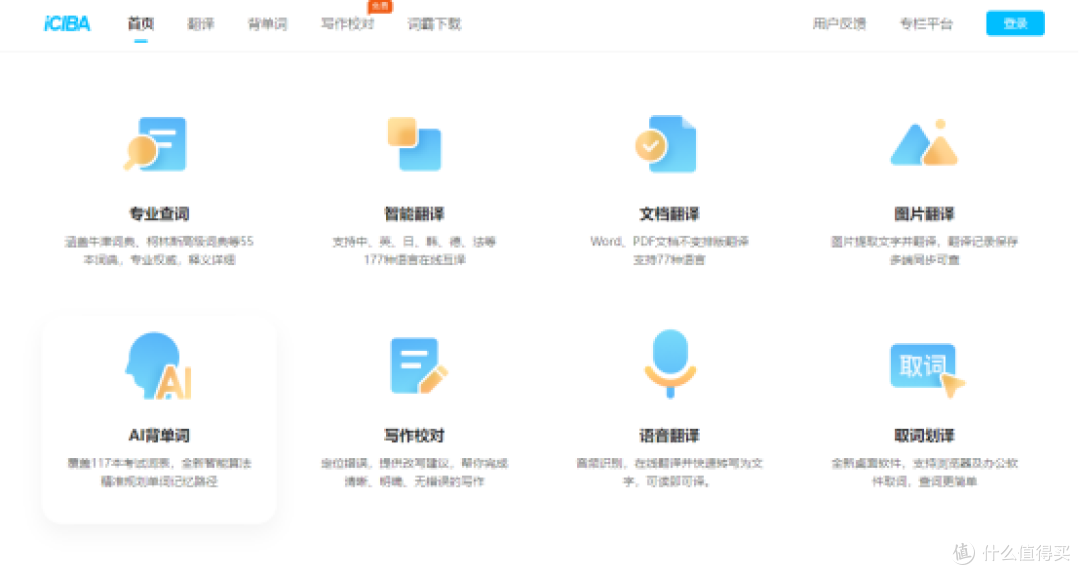1080x575 pixels.
Task: Open the 专业查词 magnifier document icon
Action: (x=156, y=144)
